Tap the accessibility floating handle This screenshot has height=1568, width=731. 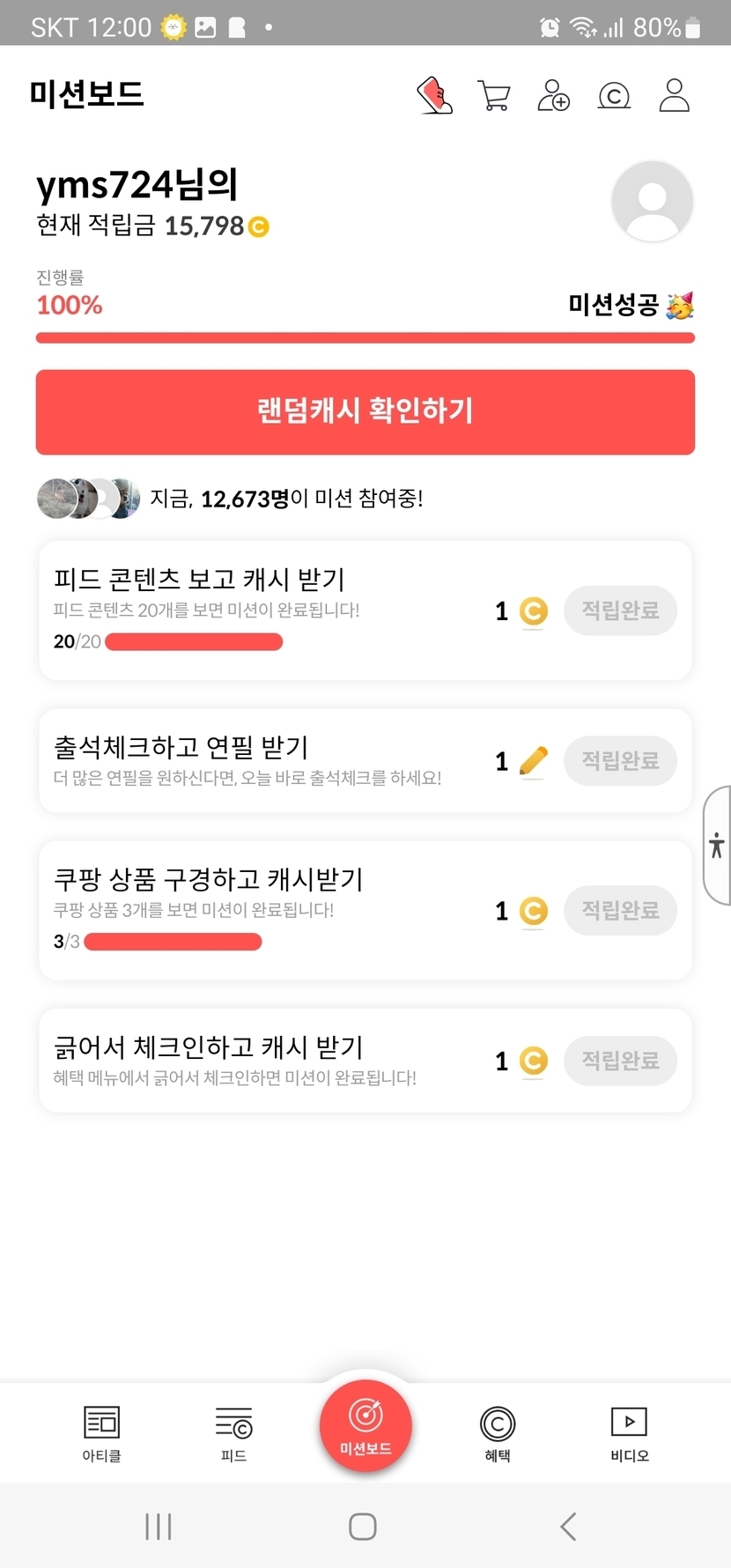717,846
